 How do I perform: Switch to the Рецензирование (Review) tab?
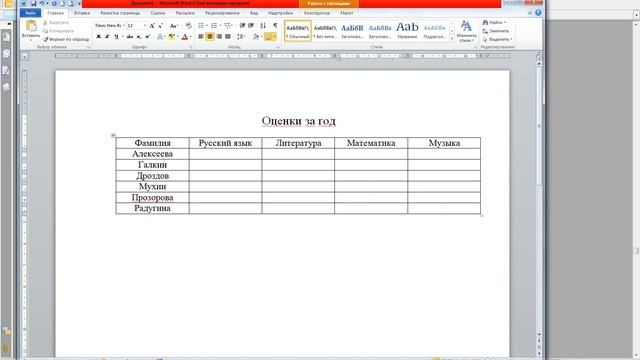(222, 13)
